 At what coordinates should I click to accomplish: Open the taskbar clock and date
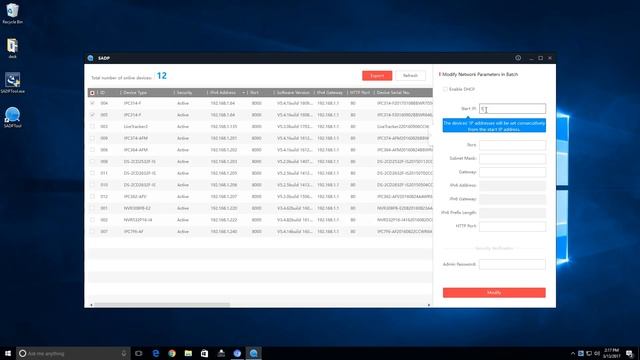click(611, 353)
